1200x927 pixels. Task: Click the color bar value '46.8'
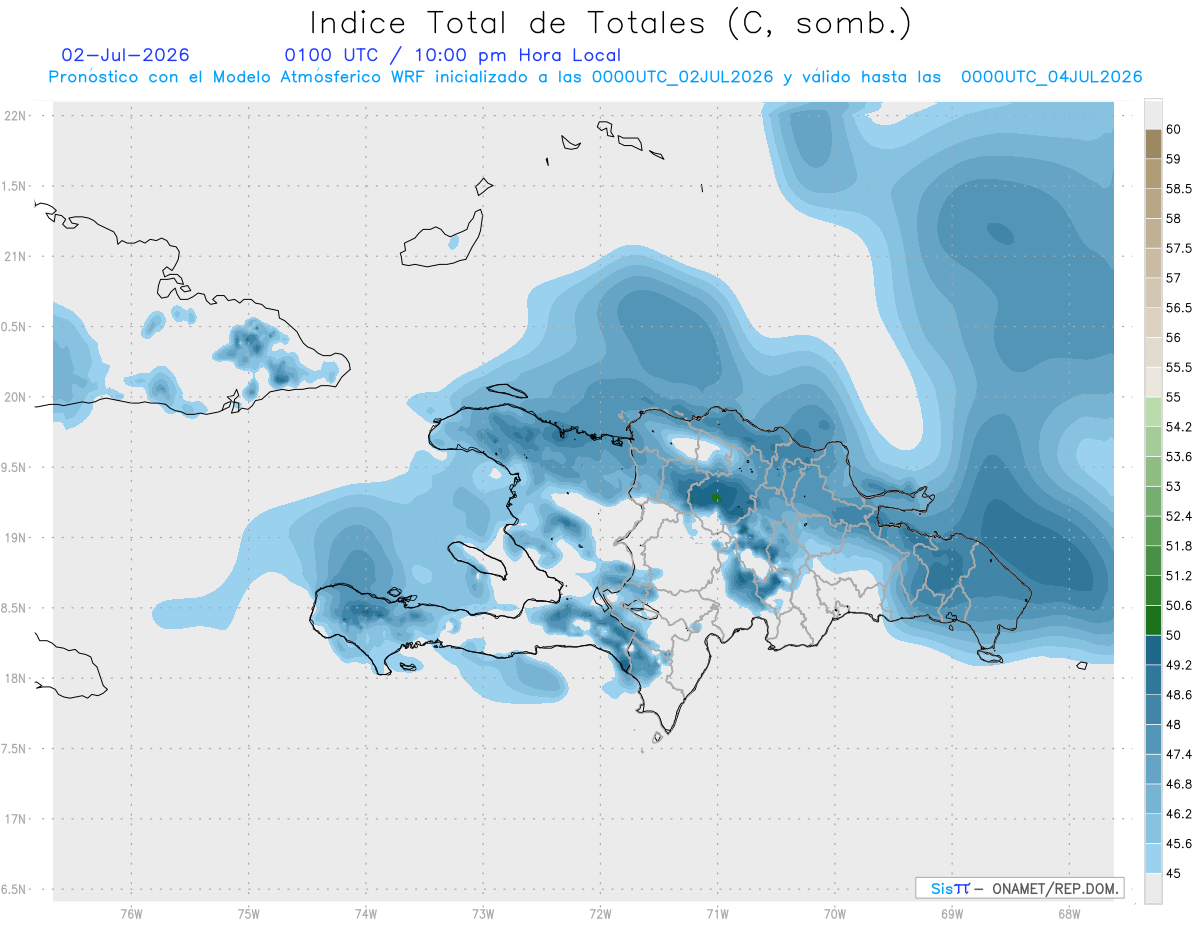1179,784
